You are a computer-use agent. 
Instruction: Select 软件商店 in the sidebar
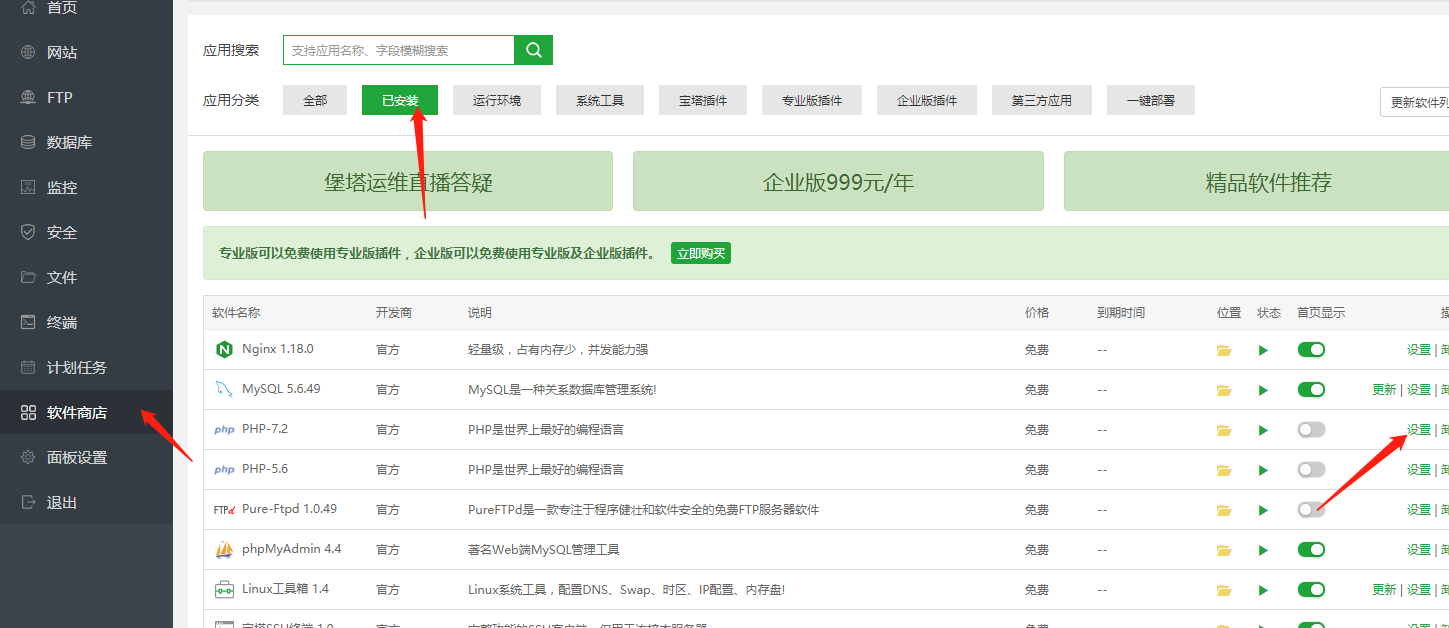[x=86, y=412]
